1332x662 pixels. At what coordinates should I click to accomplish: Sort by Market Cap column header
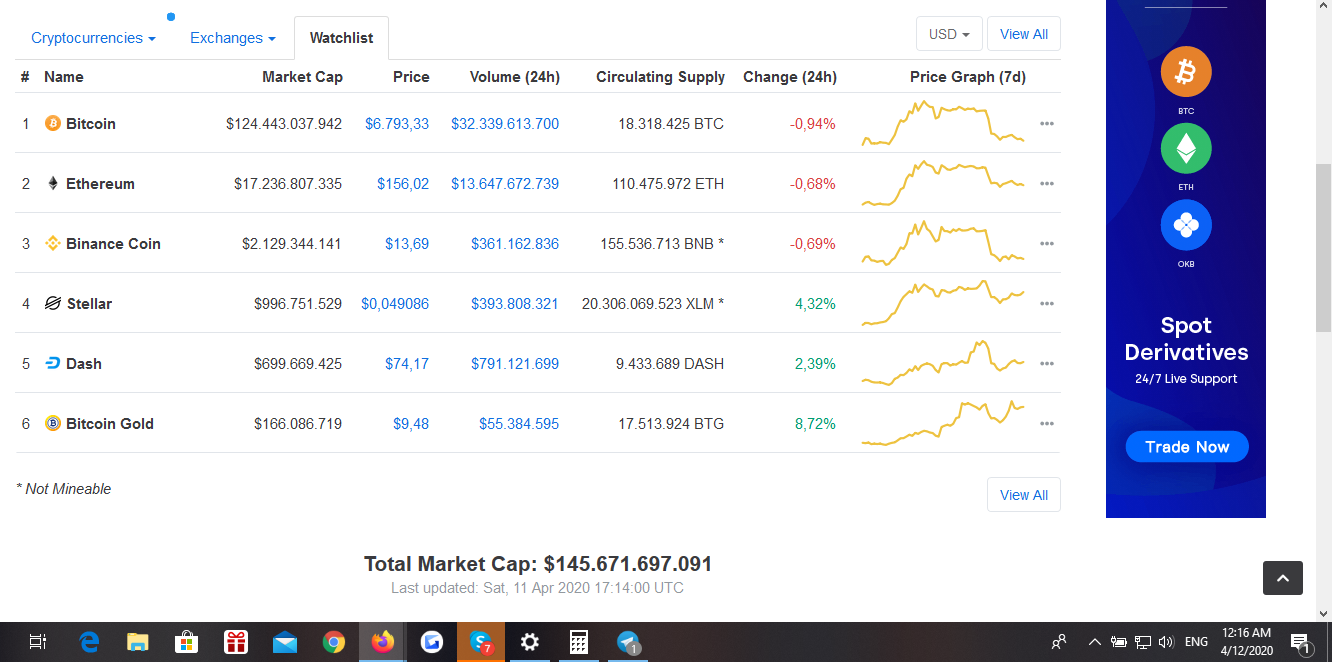(302, 77)
